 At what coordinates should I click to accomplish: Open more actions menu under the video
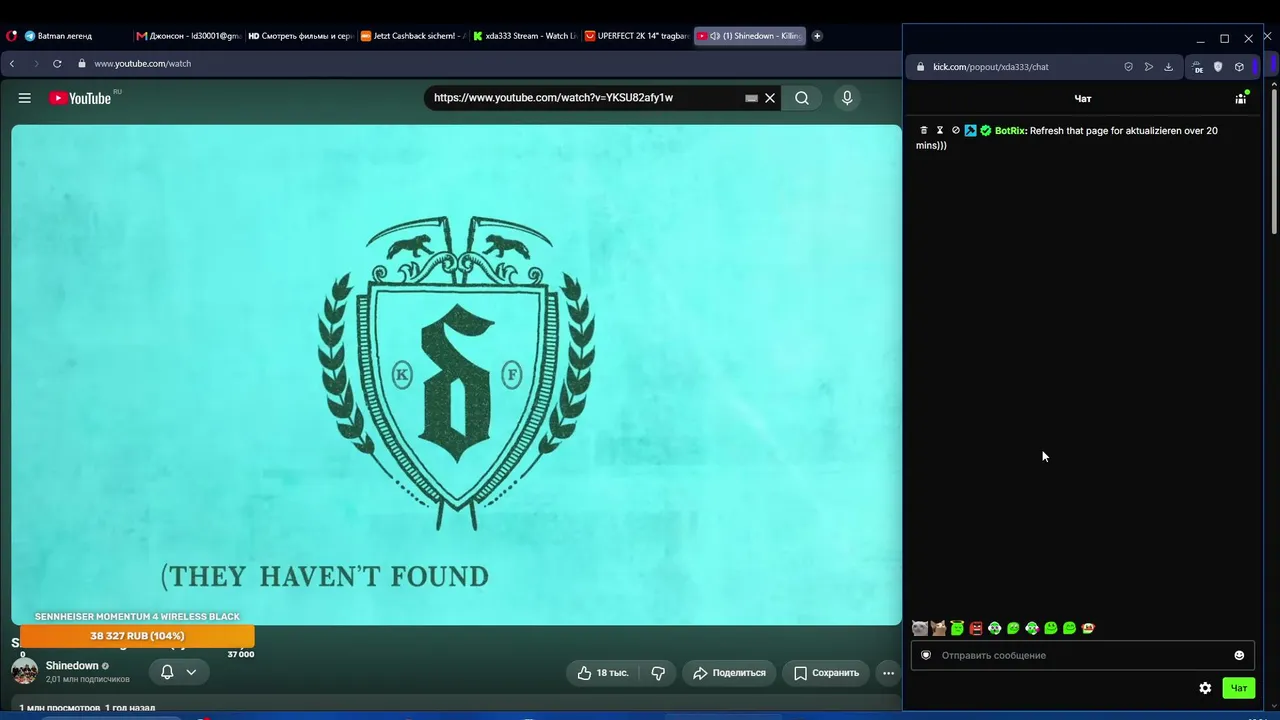pyautogui.click(x=888, y=673)
